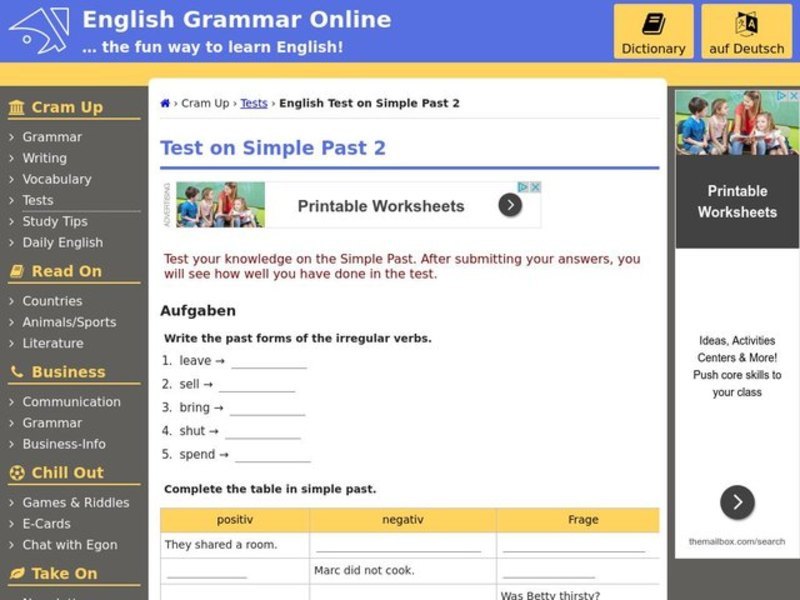Click the smiley icon beside Chill Out

[18, 473]
